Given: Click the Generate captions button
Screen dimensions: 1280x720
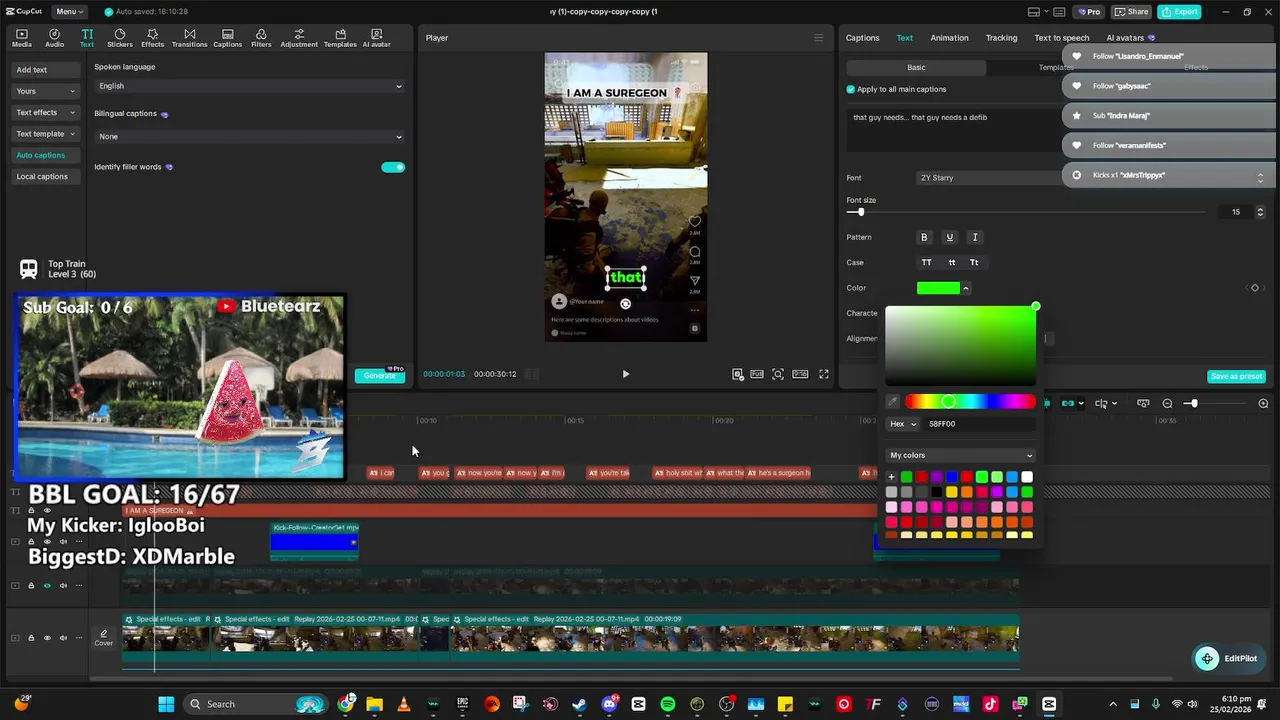Looking at the screenshot, I should pos(380,375).
